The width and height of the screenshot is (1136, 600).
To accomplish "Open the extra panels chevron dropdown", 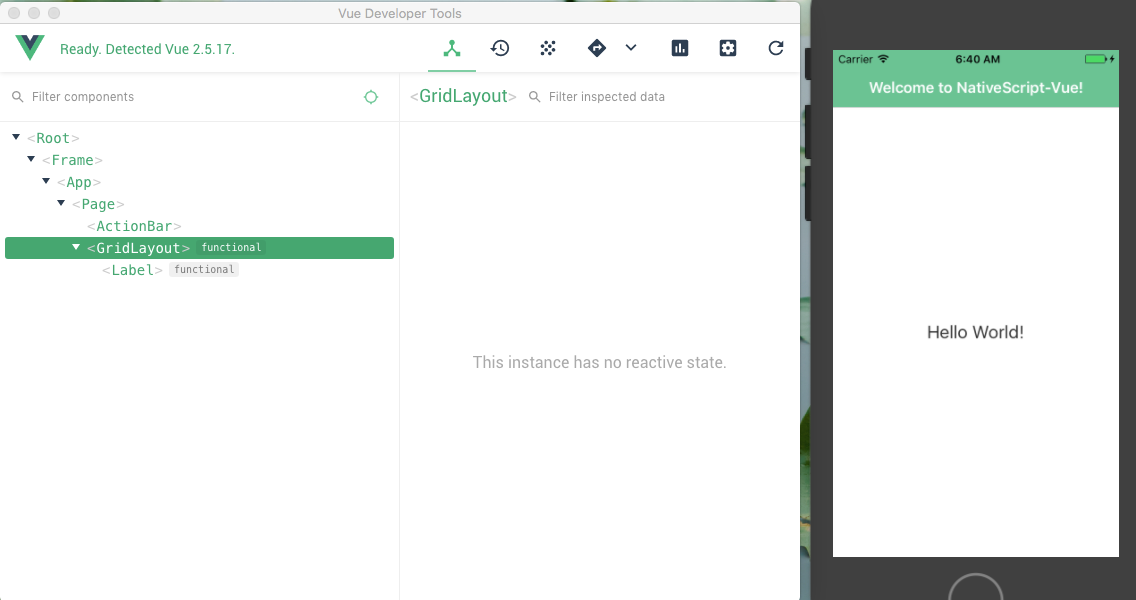I will pos(630,47).
